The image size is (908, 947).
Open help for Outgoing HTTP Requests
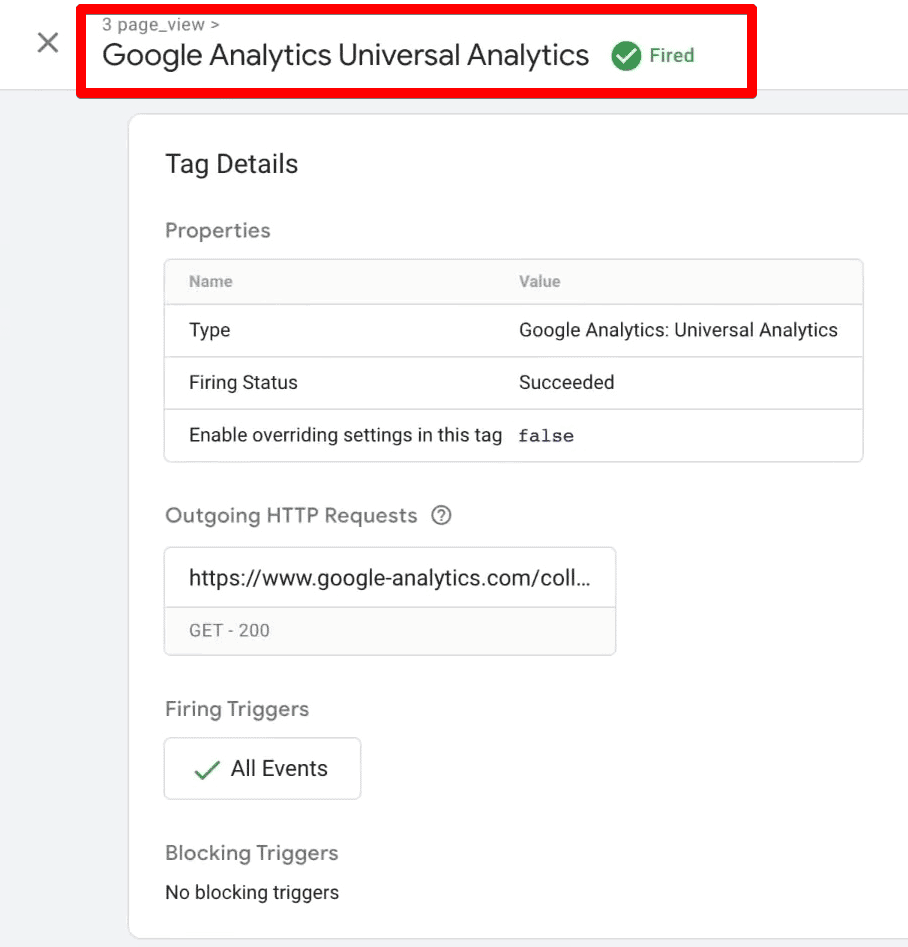[441, 515]
